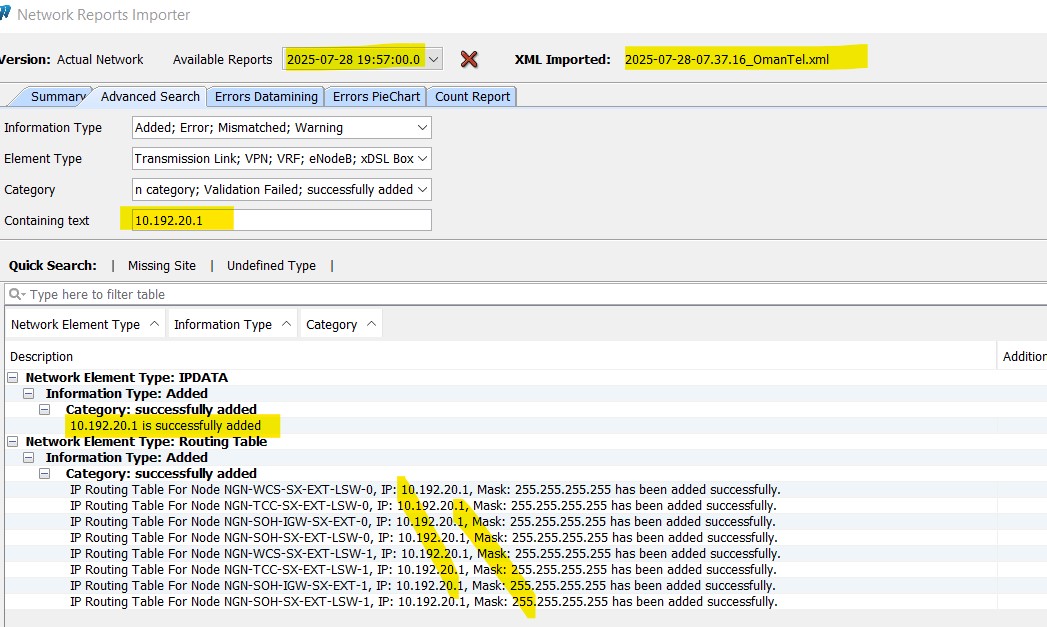This screenshot has width=1047, height=627.
Task: Select the 10.192.20.1 successfully added row
Action: click(x=165, y=426)
